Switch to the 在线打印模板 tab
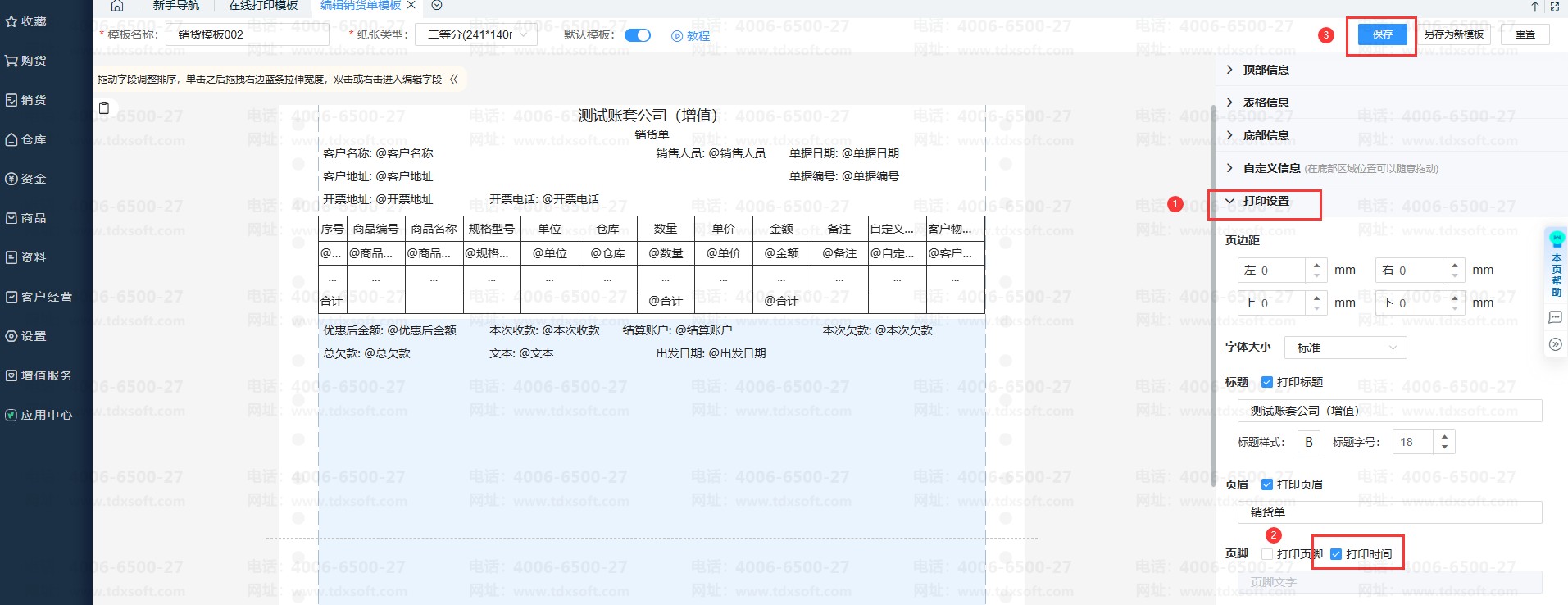1568x605 pixels. tap(263, 6)
